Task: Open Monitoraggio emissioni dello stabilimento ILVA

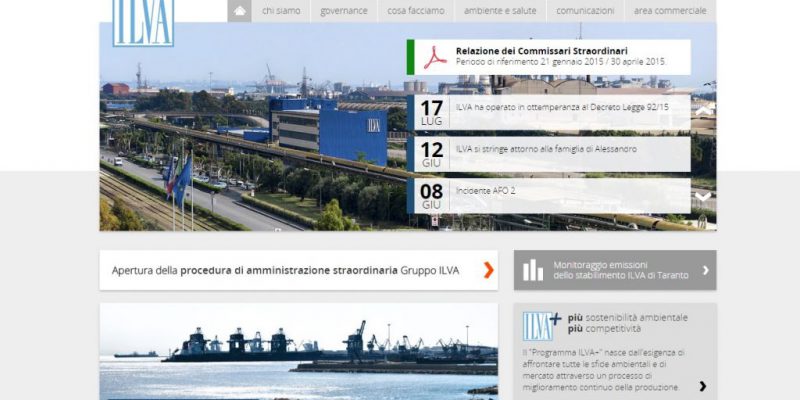Action: click(615, 270)
